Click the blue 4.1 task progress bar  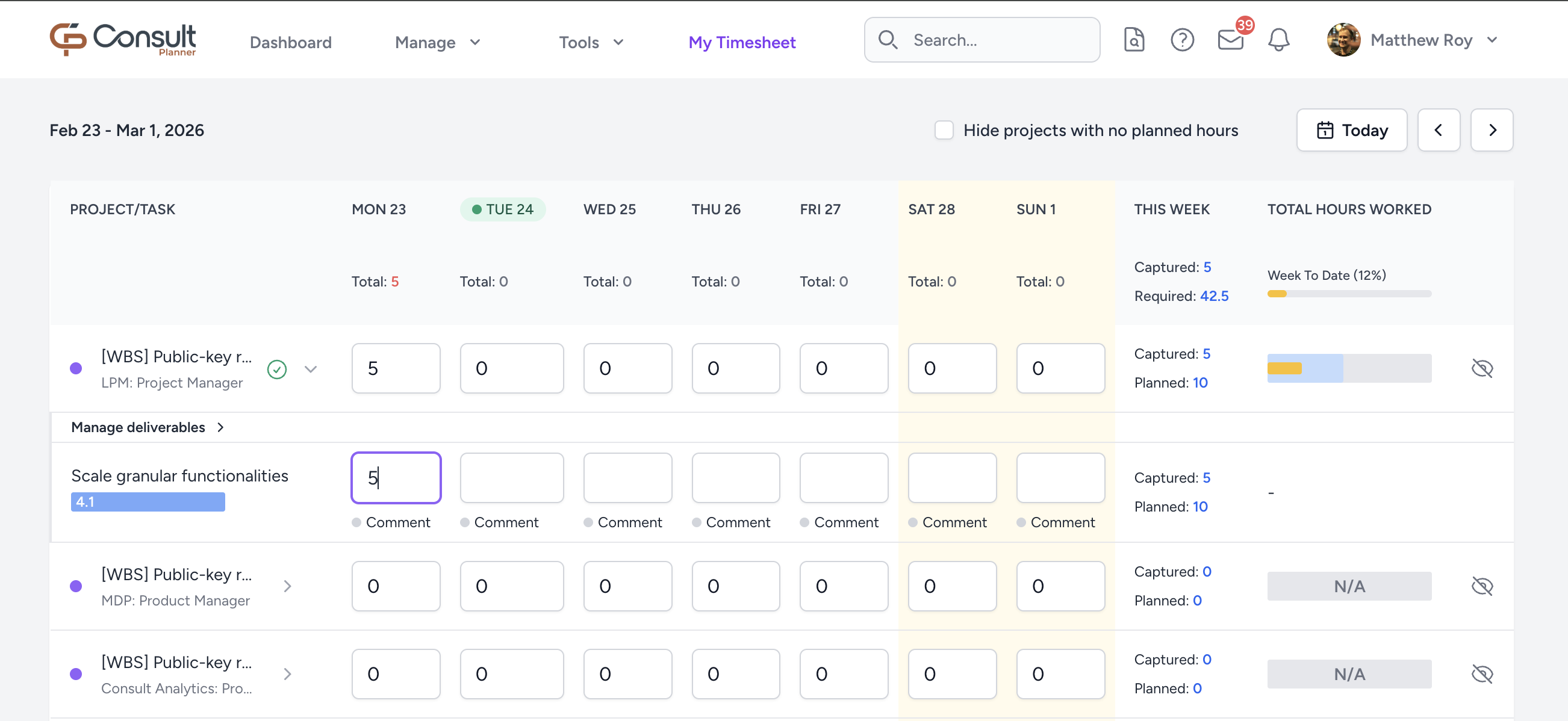[x=148, y=502]
